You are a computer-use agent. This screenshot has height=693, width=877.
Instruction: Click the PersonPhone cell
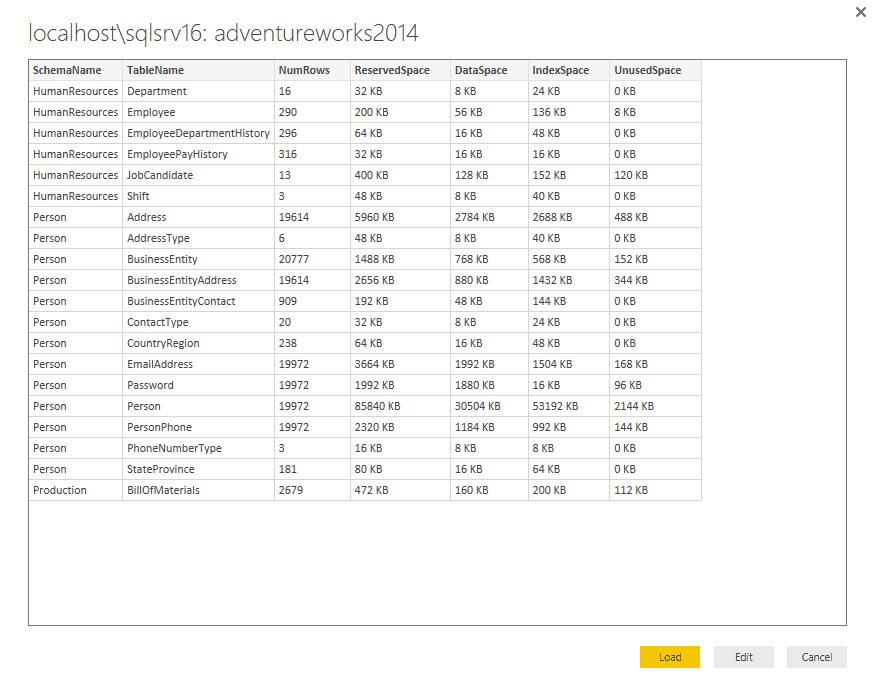(199, 427)
